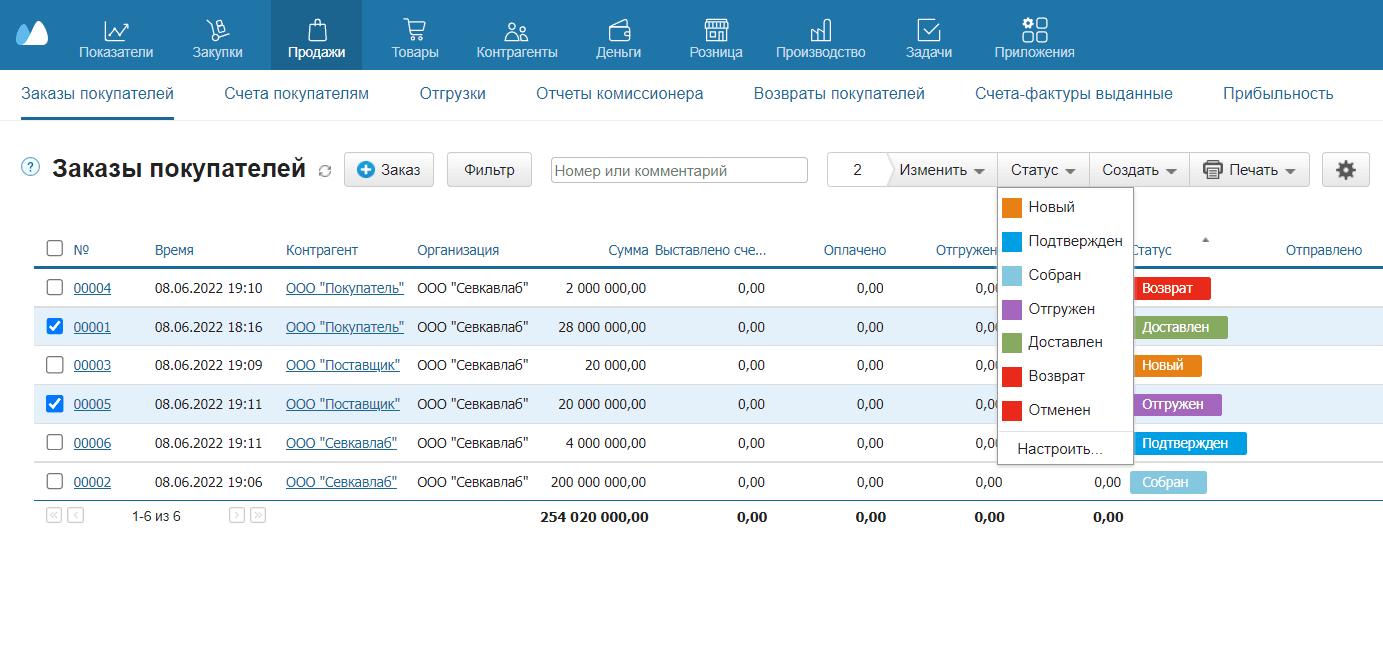
Task: Click the Номер или комментарий search field
Action: click(x=678, y=171)
